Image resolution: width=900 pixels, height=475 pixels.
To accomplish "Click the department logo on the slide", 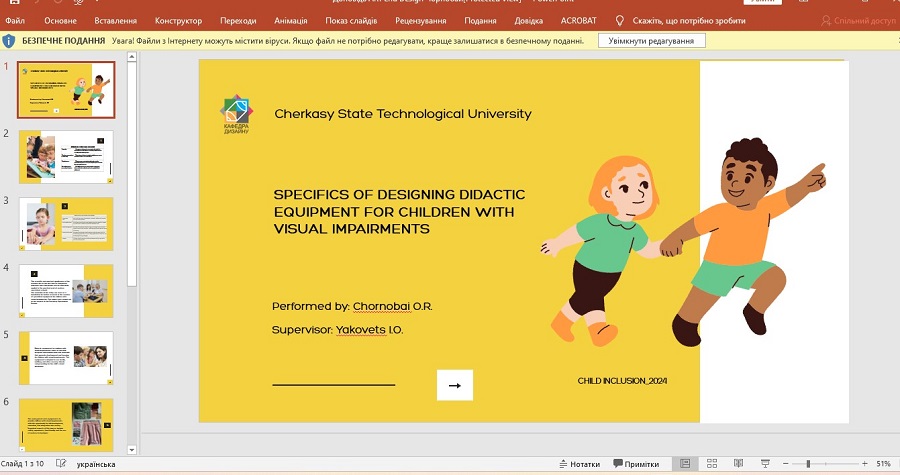I will (x=236, y=114).
